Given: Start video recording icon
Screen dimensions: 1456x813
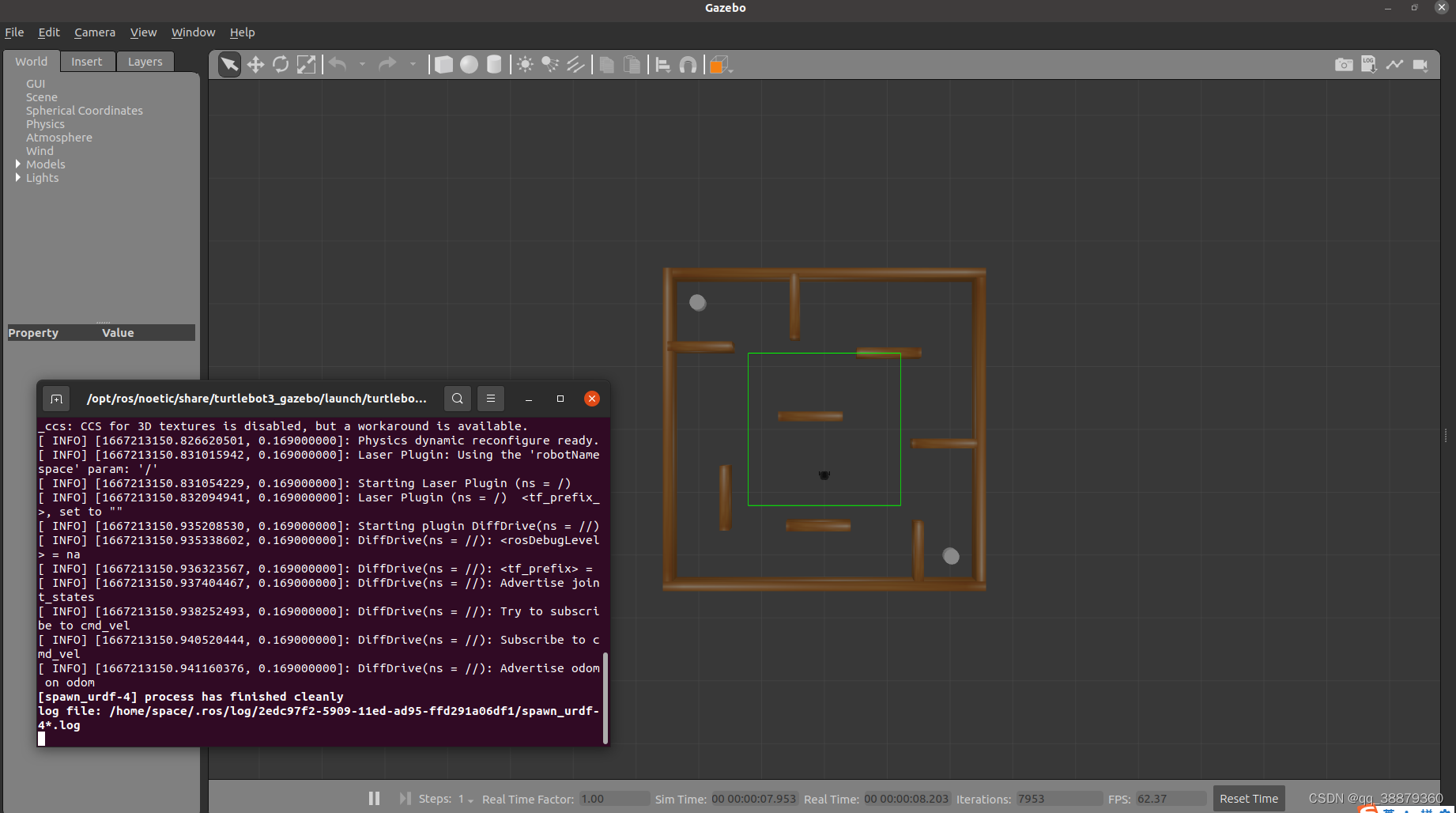Looking at the screenshot, I should click(1420, 65).
